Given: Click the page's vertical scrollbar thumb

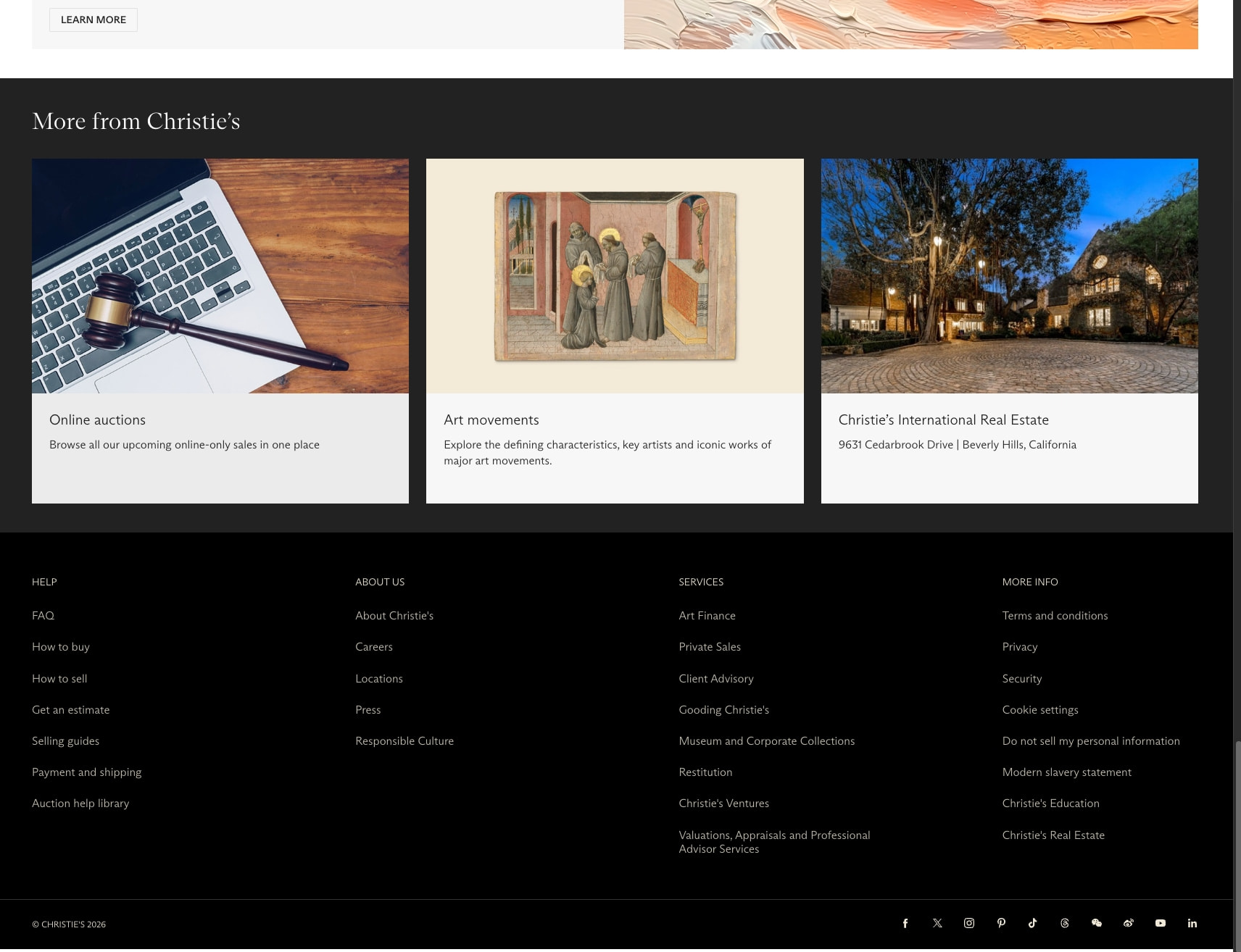Looking at the screenshot, I should click(x=1237, y=845).
